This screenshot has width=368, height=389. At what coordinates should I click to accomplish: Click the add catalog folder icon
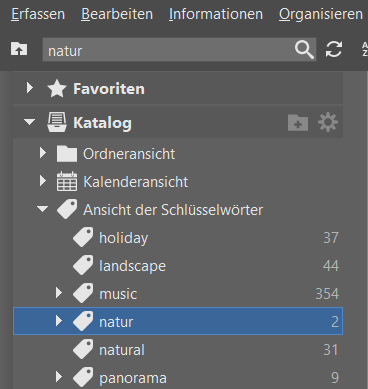(x=298, y=123)
